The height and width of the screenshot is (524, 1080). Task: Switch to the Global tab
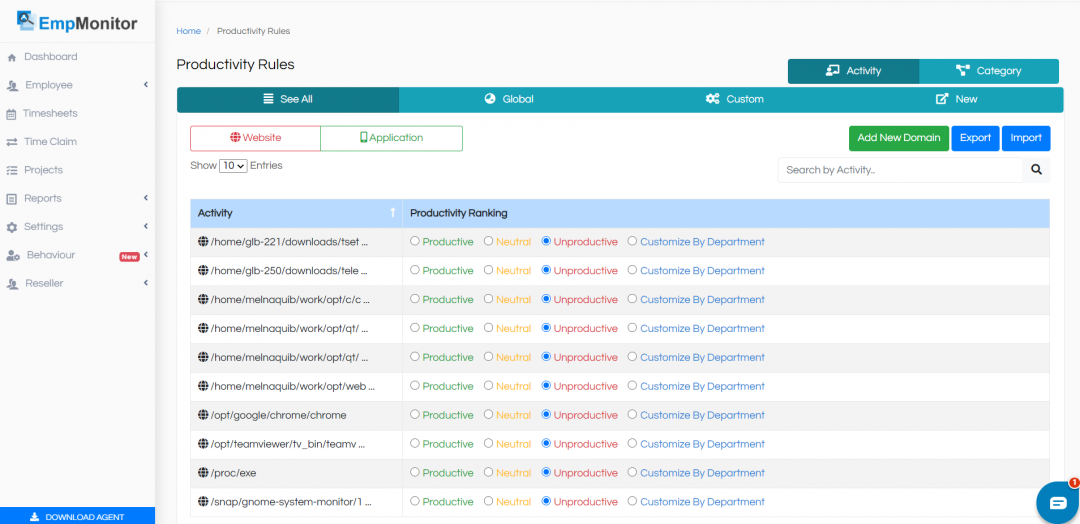[x=509, y=100]
